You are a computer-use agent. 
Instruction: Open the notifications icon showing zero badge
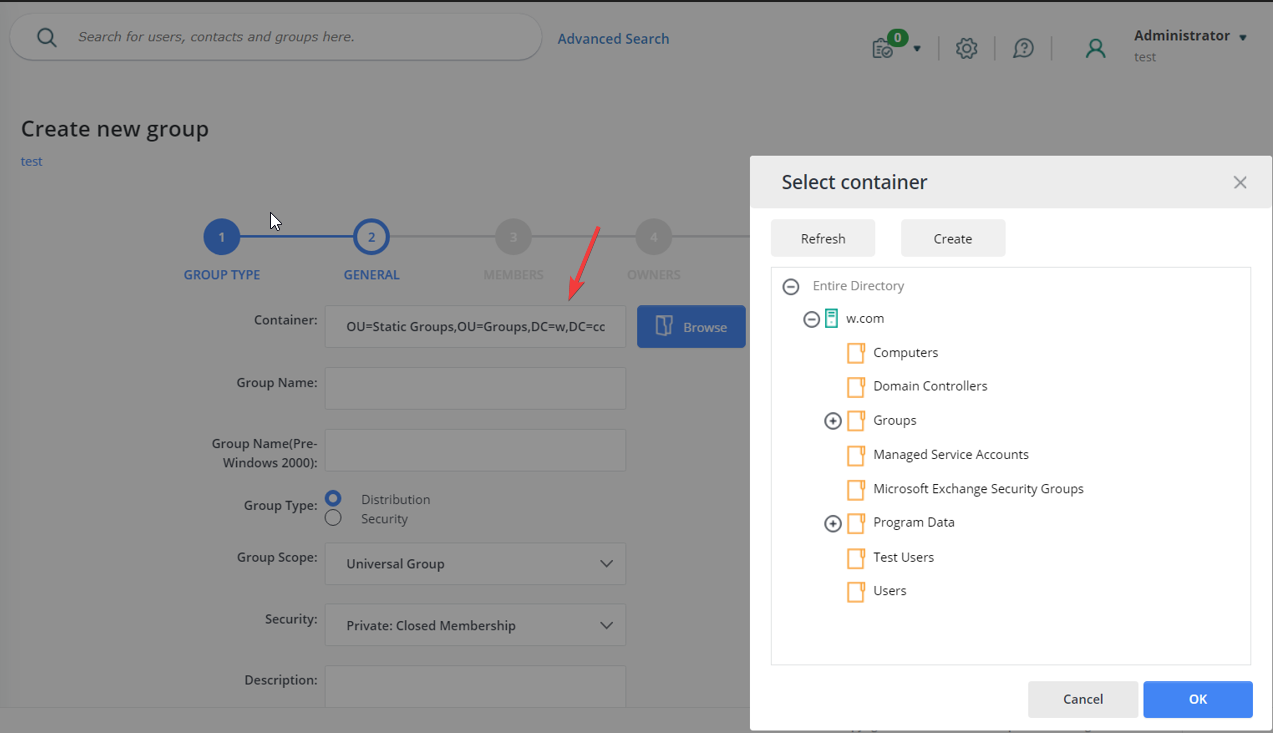click(884, 47)
